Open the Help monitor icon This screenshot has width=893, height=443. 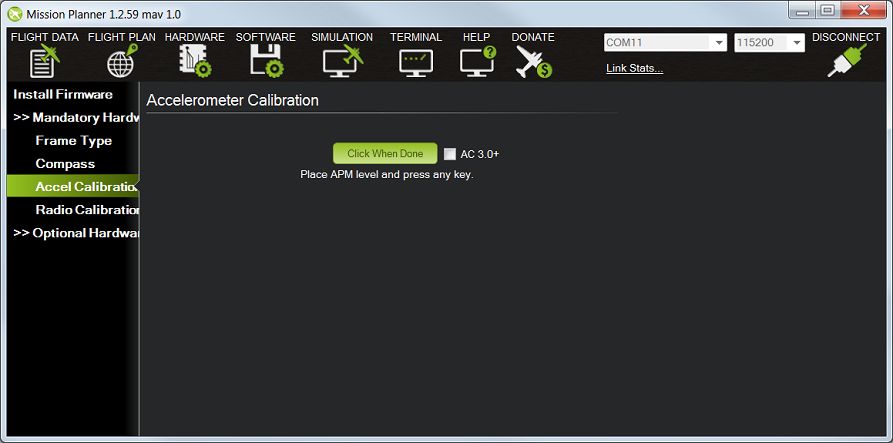(x=477, y=61)
